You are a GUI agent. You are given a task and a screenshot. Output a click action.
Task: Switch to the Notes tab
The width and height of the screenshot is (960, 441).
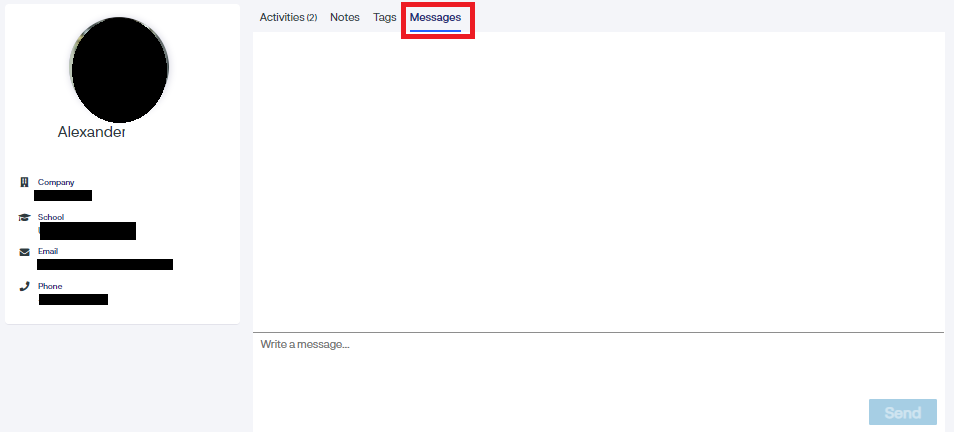point(345,18)
